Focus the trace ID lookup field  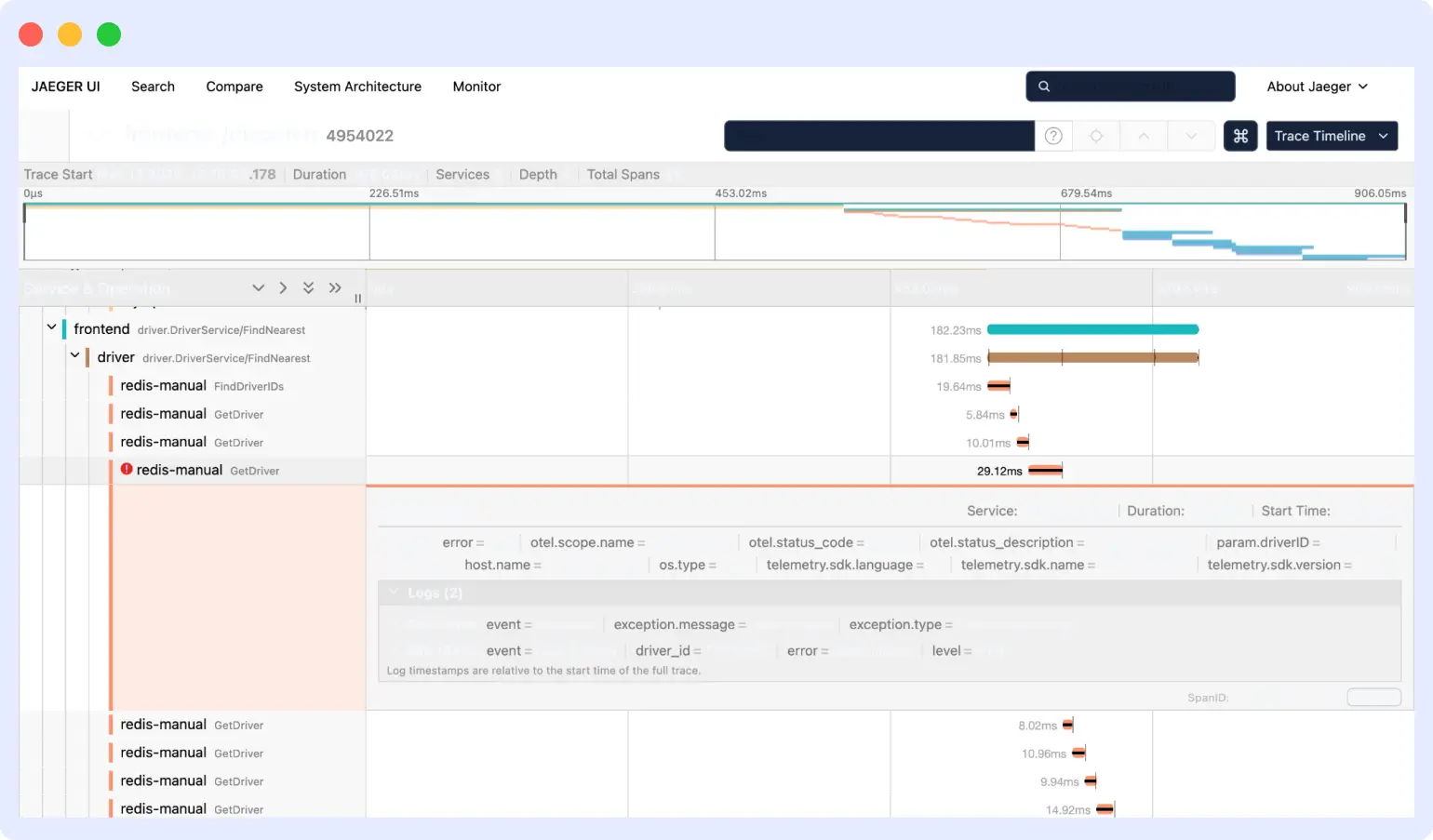[x=1131, y=87]
